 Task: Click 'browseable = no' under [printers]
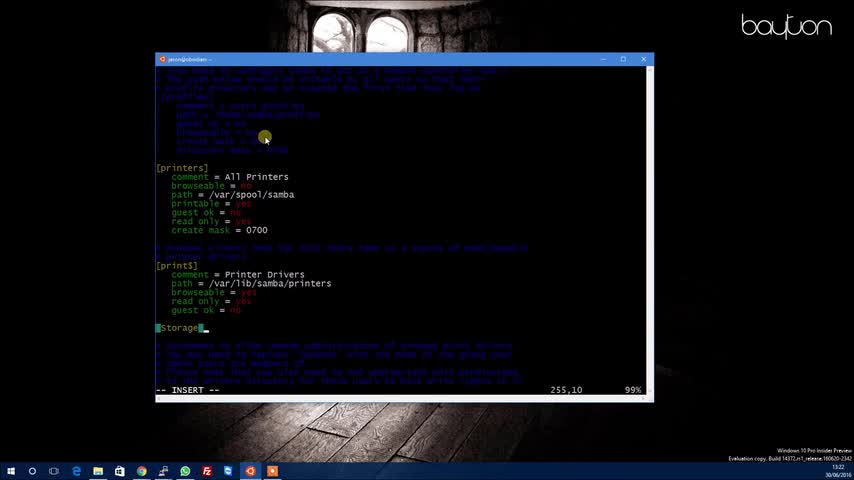[x=211, y=186]
